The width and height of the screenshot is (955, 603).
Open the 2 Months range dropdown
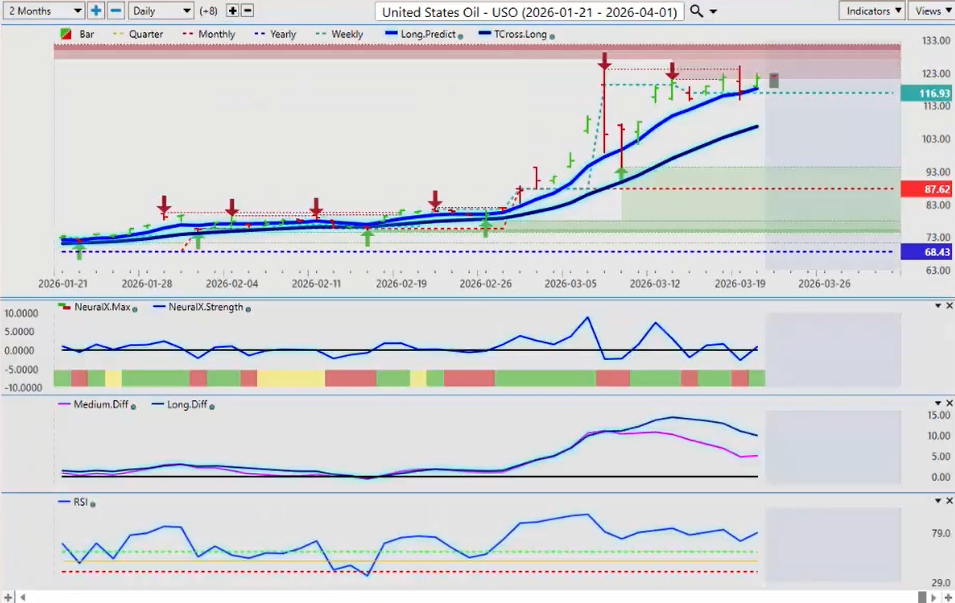43,11
